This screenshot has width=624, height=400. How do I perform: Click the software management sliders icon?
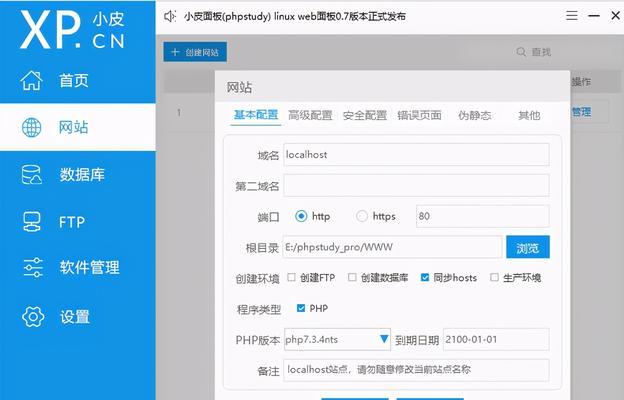[33, 267]
